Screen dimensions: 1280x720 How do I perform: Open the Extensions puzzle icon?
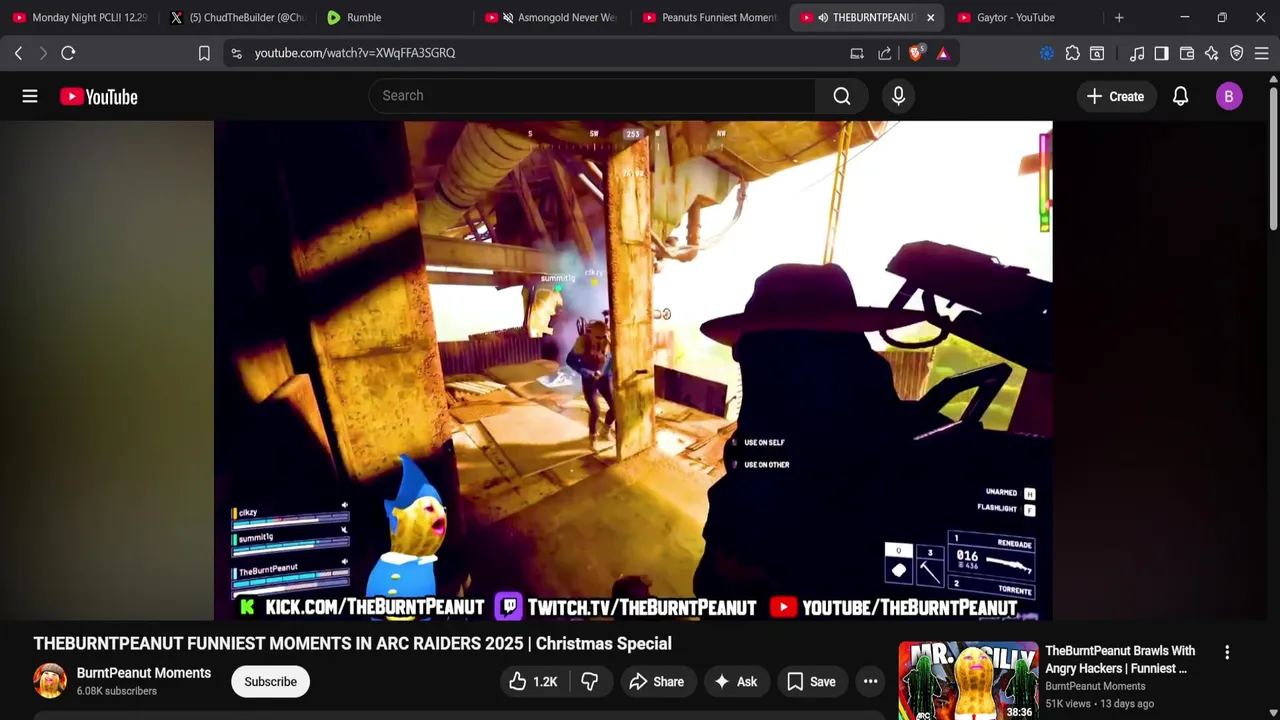click(x=1073, y=53)
